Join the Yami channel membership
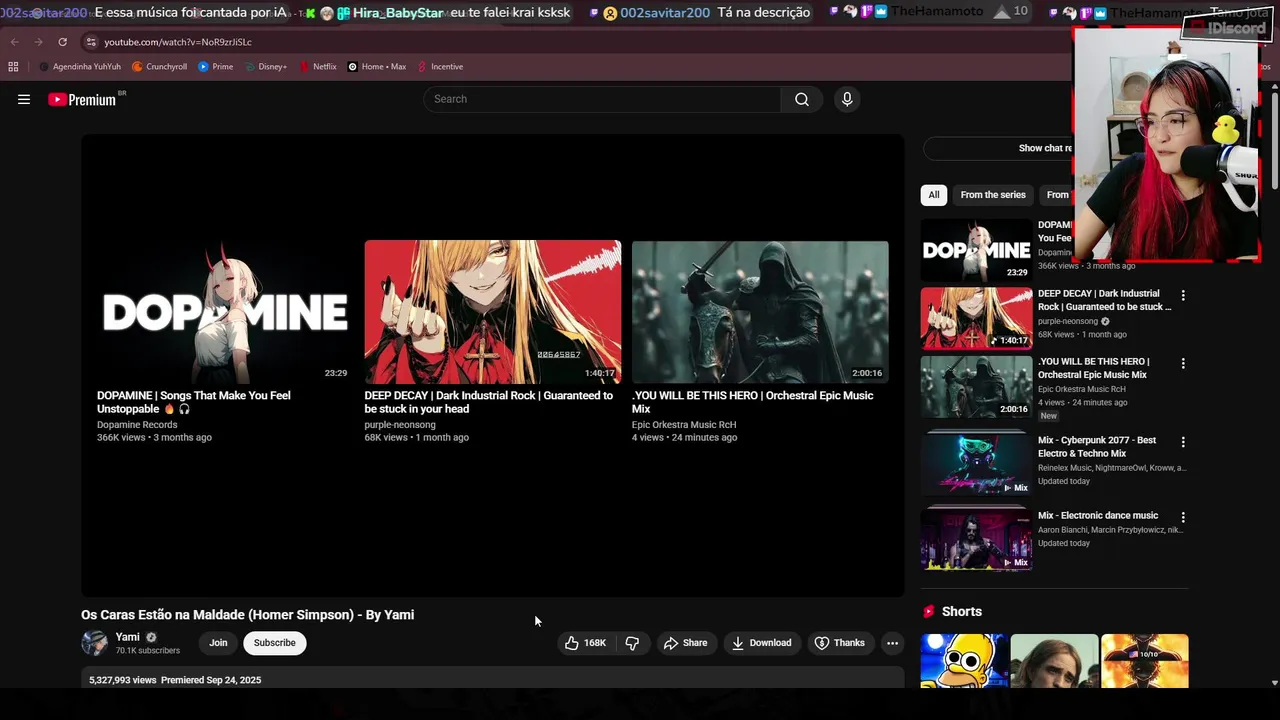 point(218,643)
